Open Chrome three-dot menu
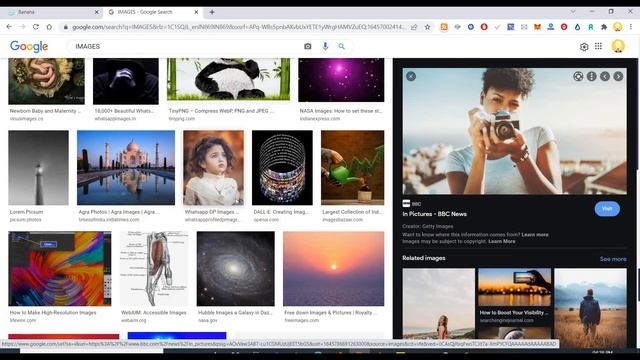 [x=631, y=27]
